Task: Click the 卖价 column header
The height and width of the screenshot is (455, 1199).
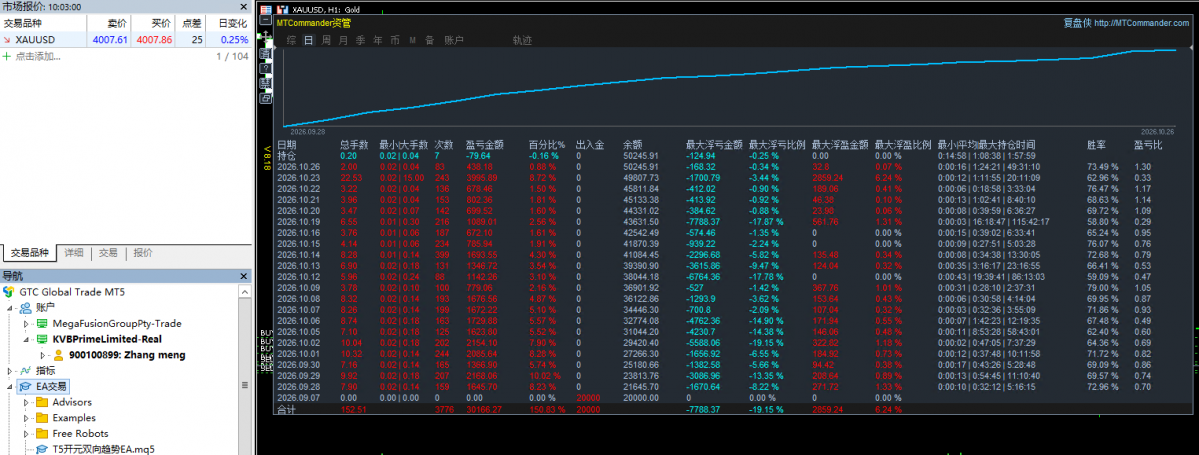Action: click(109, 24)
